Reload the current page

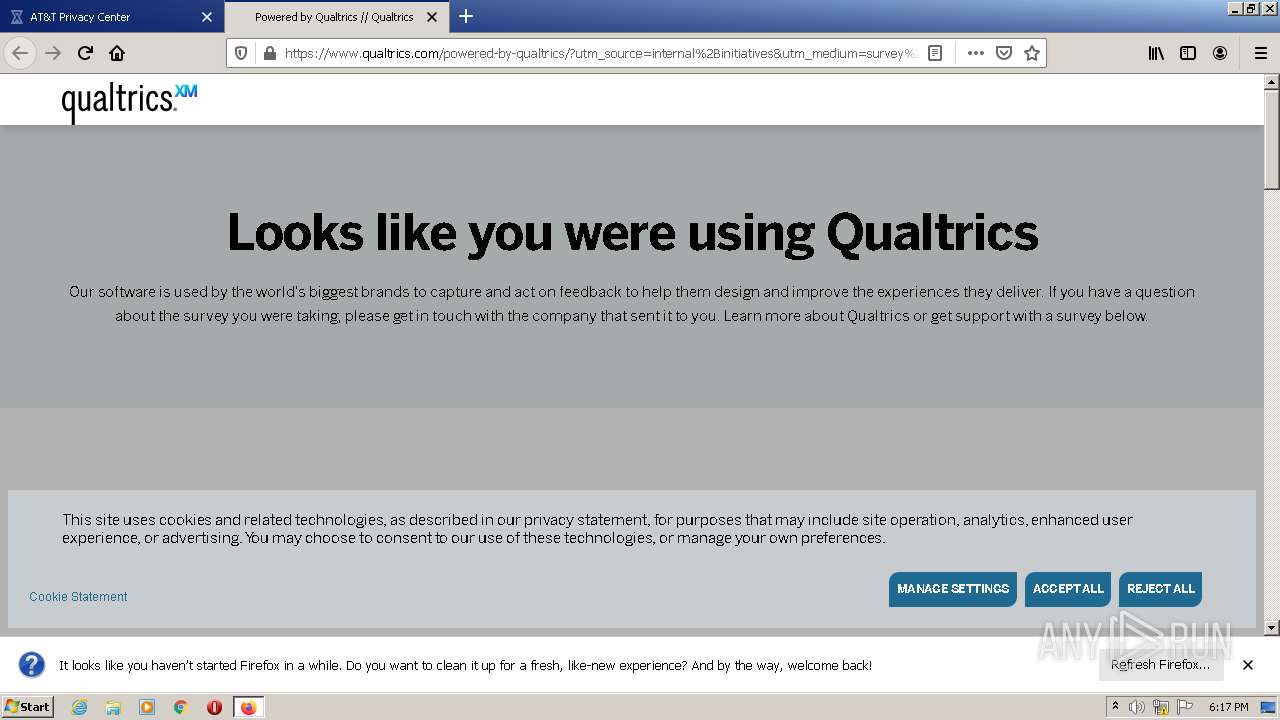(x=85, y=53)
